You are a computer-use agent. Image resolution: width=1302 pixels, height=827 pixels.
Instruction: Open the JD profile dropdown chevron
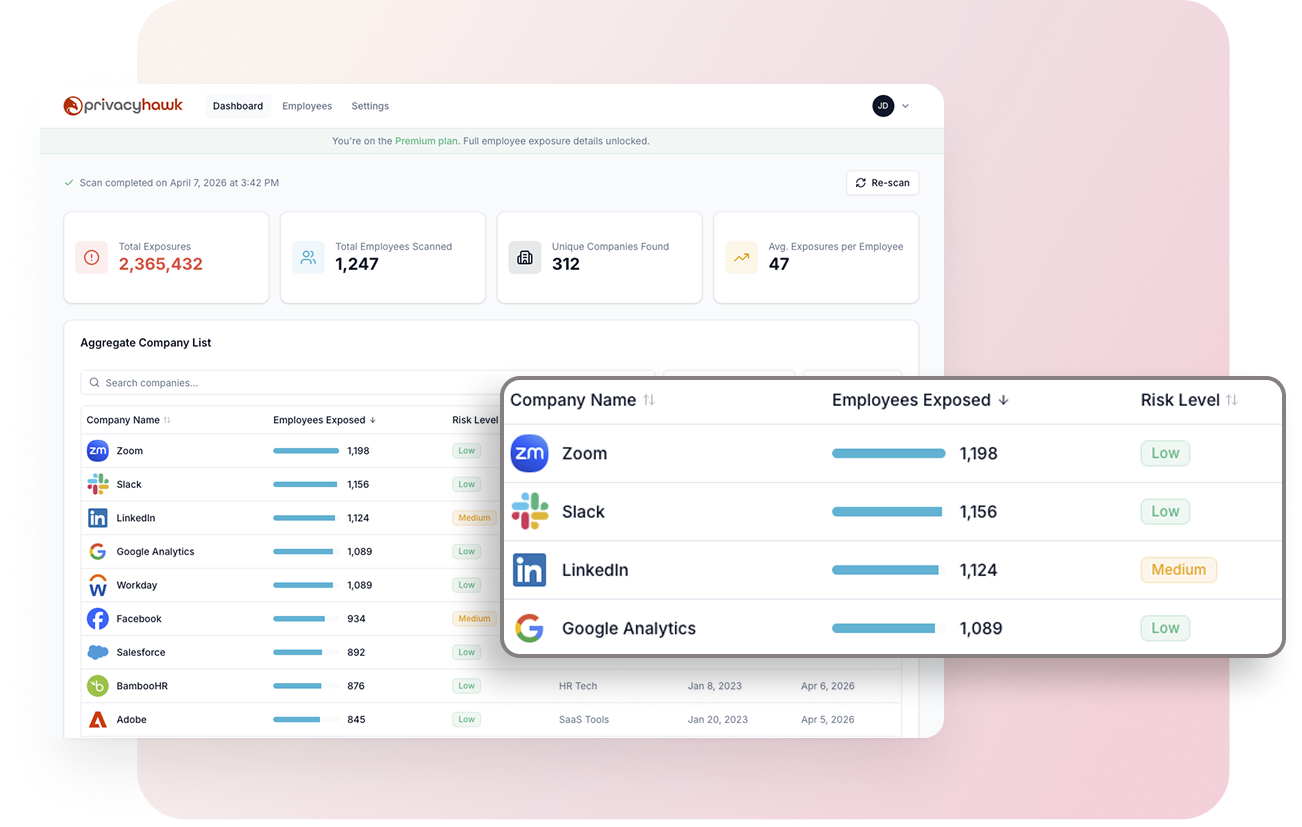[906, 105]
